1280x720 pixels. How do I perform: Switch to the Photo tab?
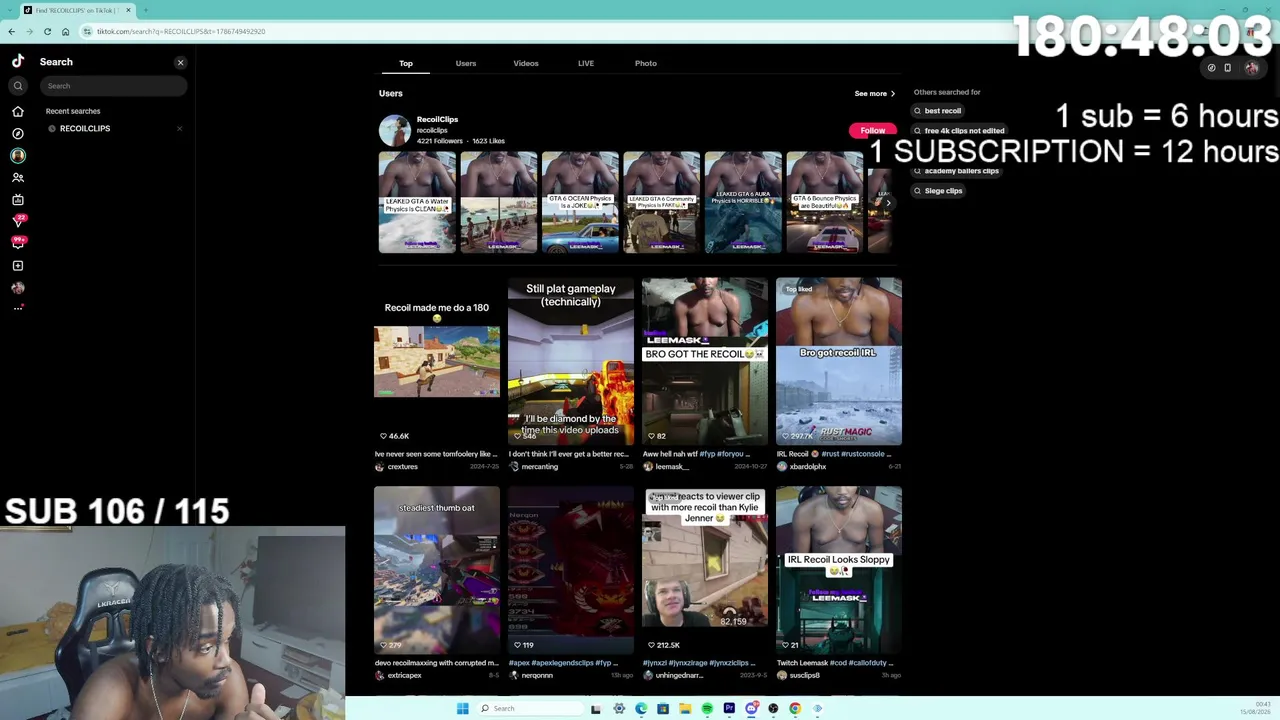click(646, 63)
